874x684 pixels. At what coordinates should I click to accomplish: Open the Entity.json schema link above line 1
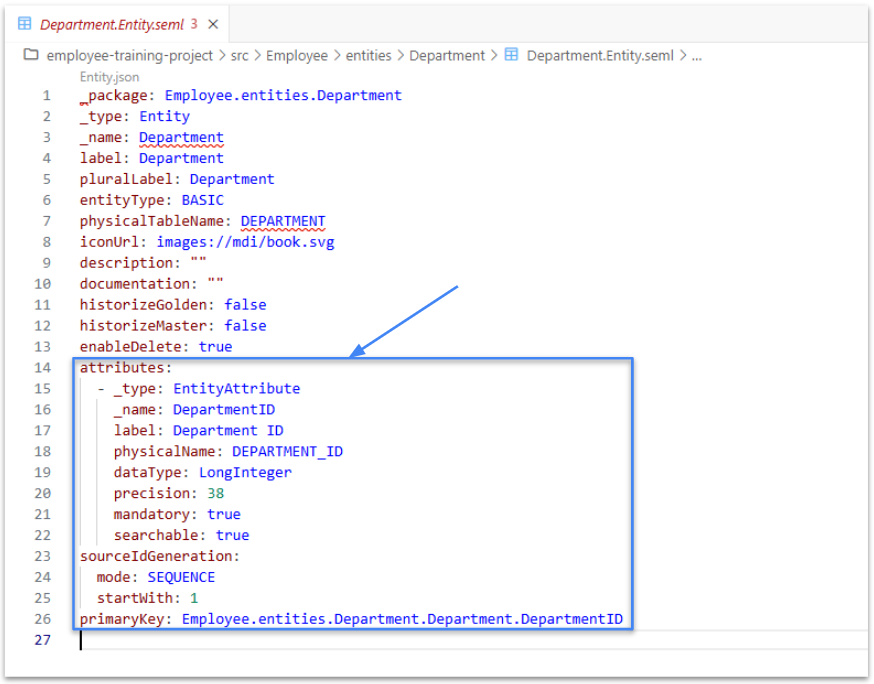point(109,77)
